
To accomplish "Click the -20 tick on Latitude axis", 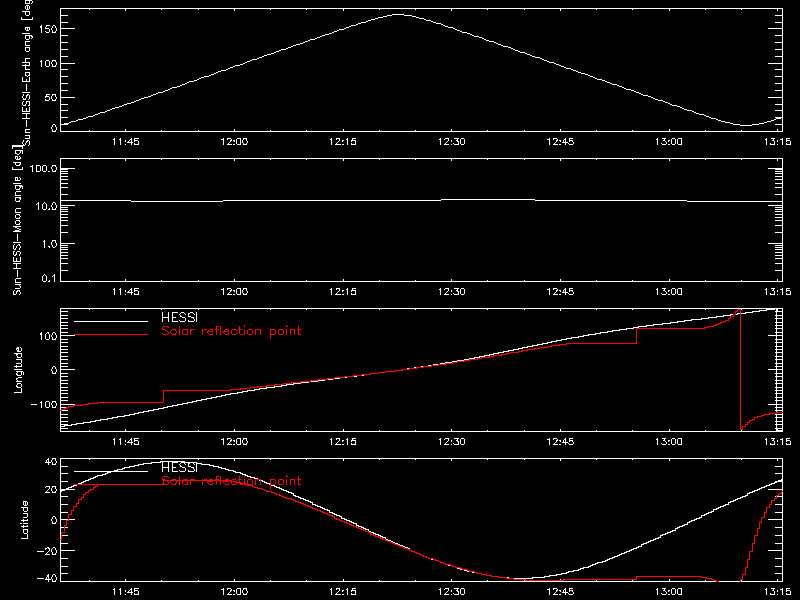I will coord(47,551).
